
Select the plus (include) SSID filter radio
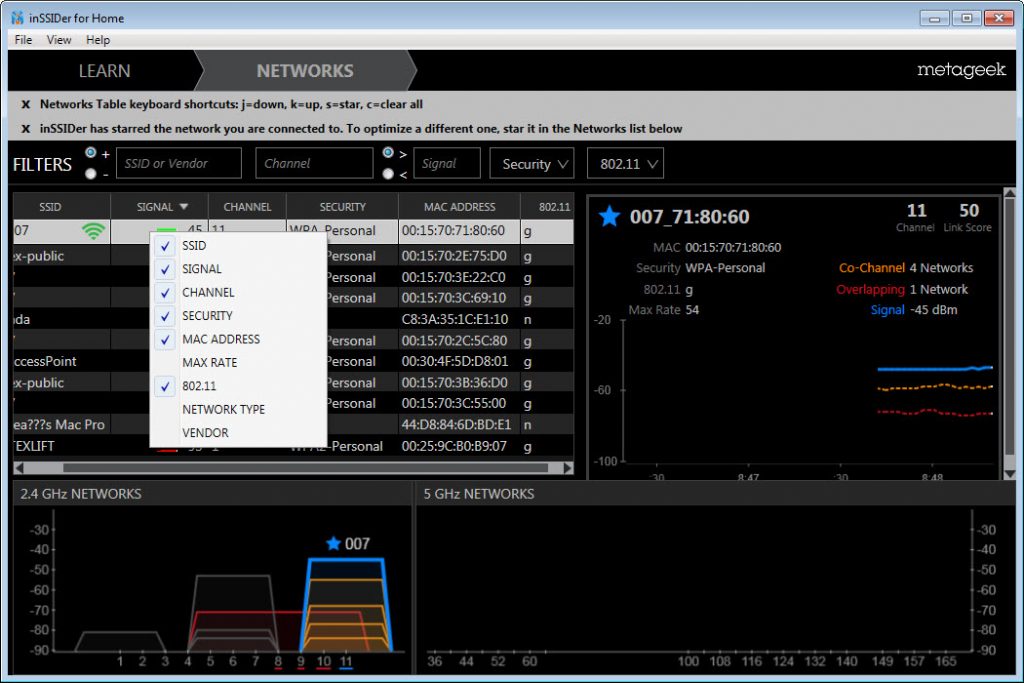pos(91,152)
